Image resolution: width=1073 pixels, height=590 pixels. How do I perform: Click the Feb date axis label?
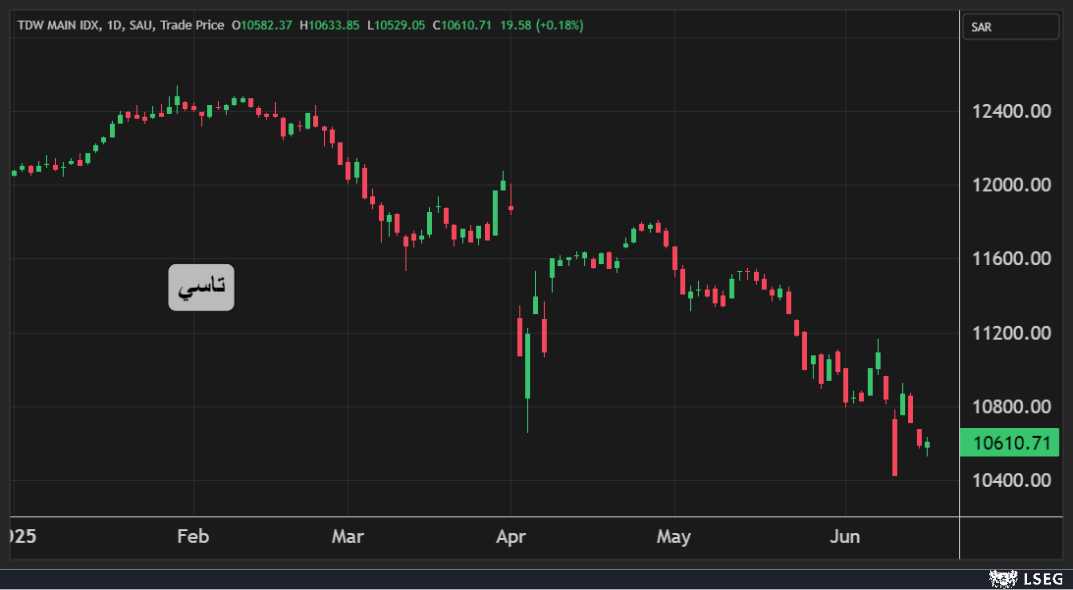click(x=193, y=537)
